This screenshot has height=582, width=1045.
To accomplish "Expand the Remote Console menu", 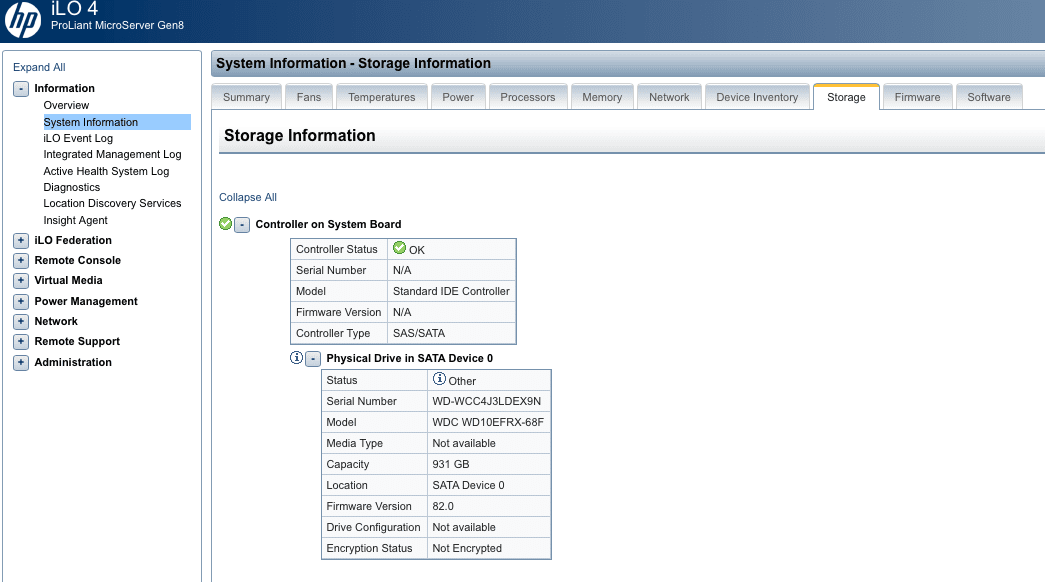I will click(21, 261).
